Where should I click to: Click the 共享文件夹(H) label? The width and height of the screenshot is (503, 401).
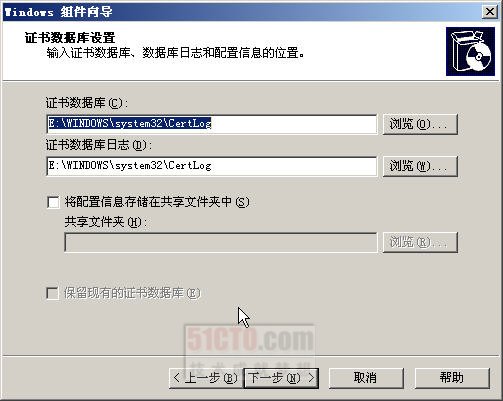[x=105, y=222]
